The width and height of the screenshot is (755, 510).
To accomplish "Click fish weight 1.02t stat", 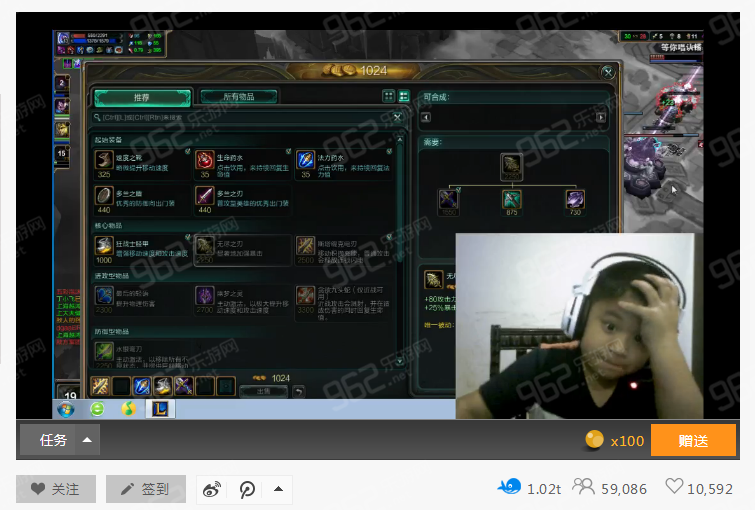I will (530, 488).
